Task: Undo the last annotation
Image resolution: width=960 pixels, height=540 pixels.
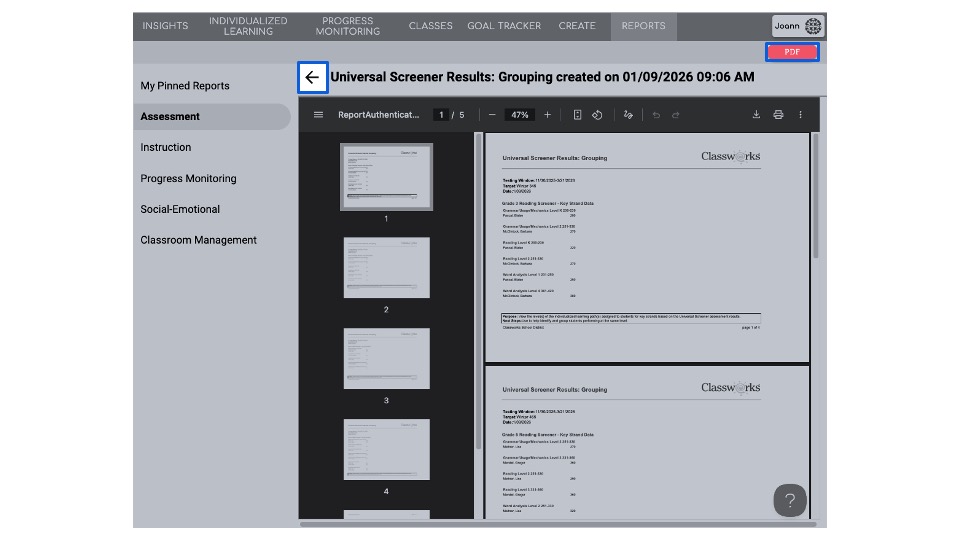Action: 656,114
